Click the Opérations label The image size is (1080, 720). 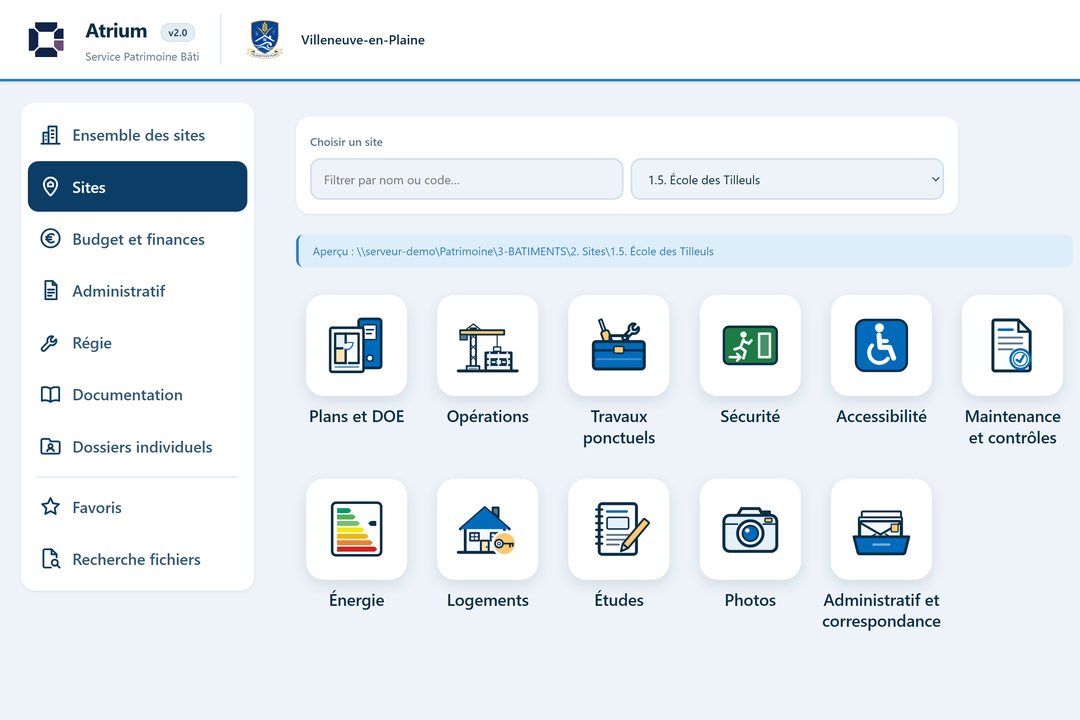[x=488, y=416]
